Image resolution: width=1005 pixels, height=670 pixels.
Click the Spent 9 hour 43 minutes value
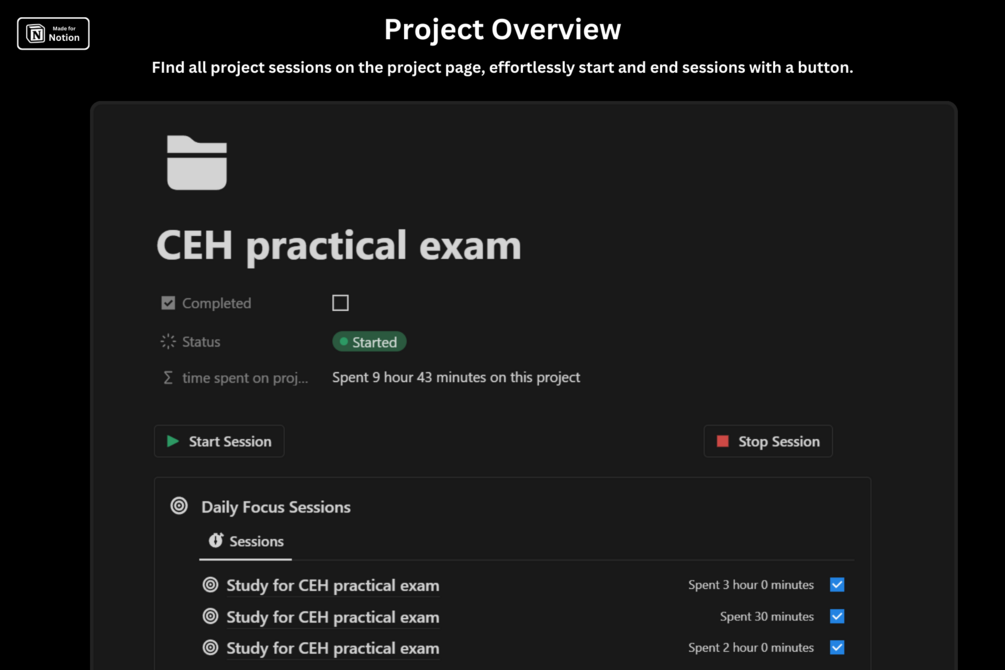click(456, 378)
